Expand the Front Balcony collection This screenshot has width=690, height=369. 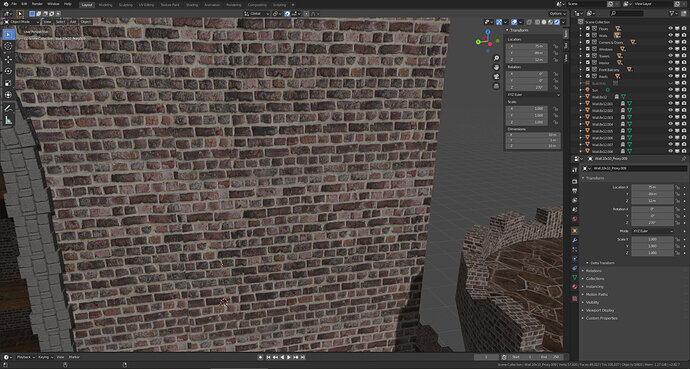click(x=581, y=69)
